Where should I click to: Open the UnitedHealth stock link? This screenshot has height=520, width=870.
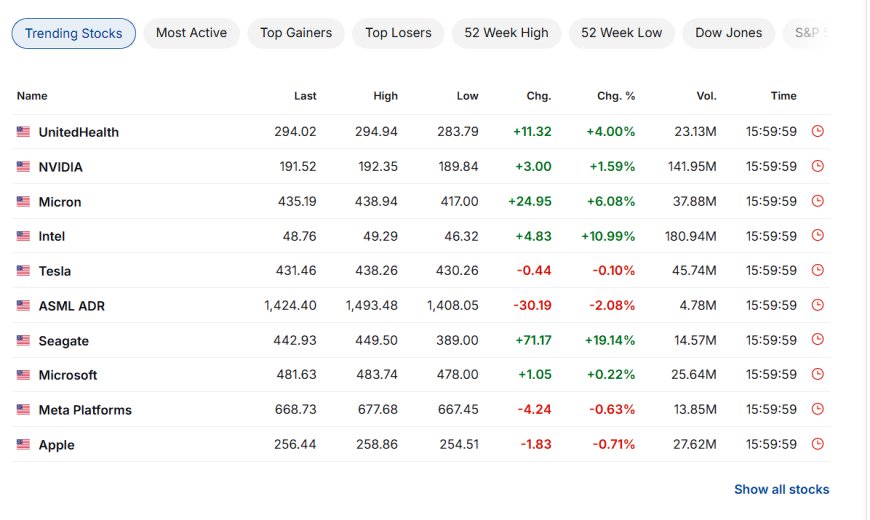click(x=79, y=132)
